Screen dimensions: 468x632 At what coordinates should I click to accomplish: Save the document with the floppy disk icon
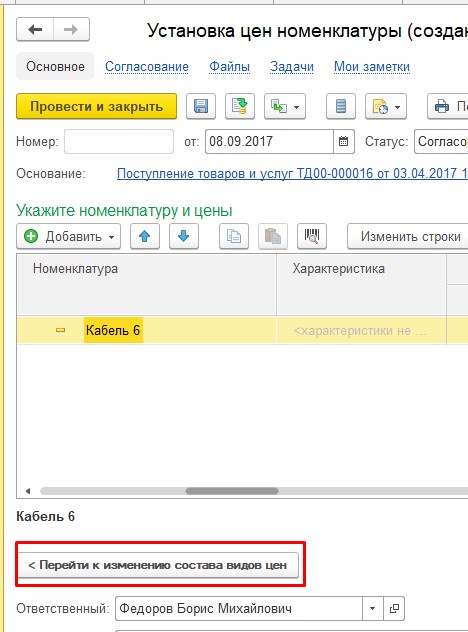(201, 106)
